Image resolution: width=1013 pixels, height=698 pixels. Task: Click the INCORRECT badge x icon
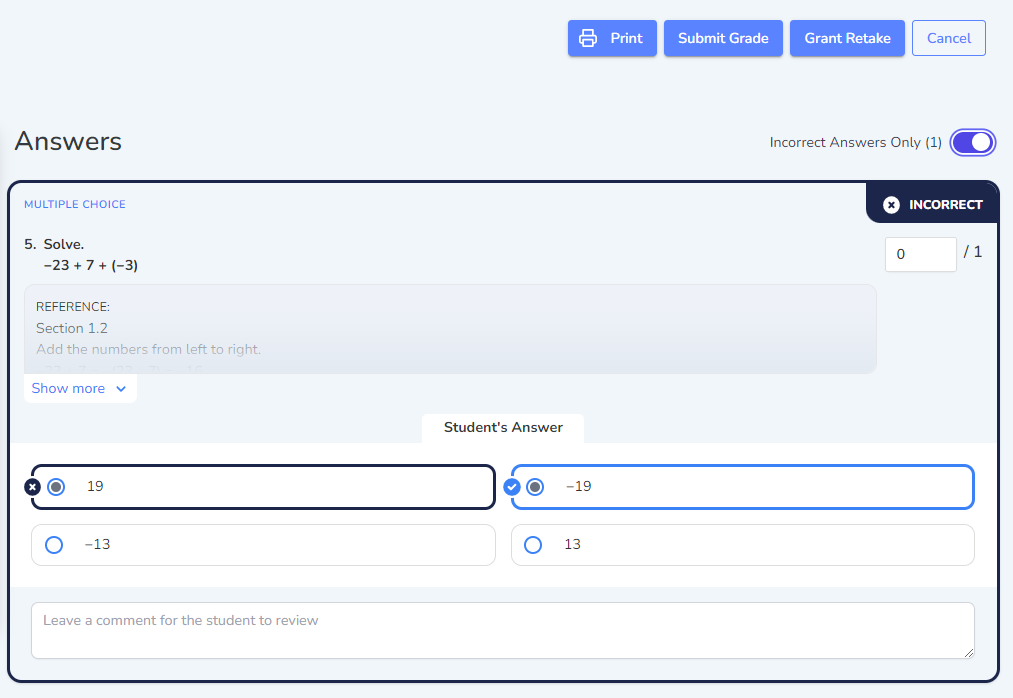click(x=891, y=205)
